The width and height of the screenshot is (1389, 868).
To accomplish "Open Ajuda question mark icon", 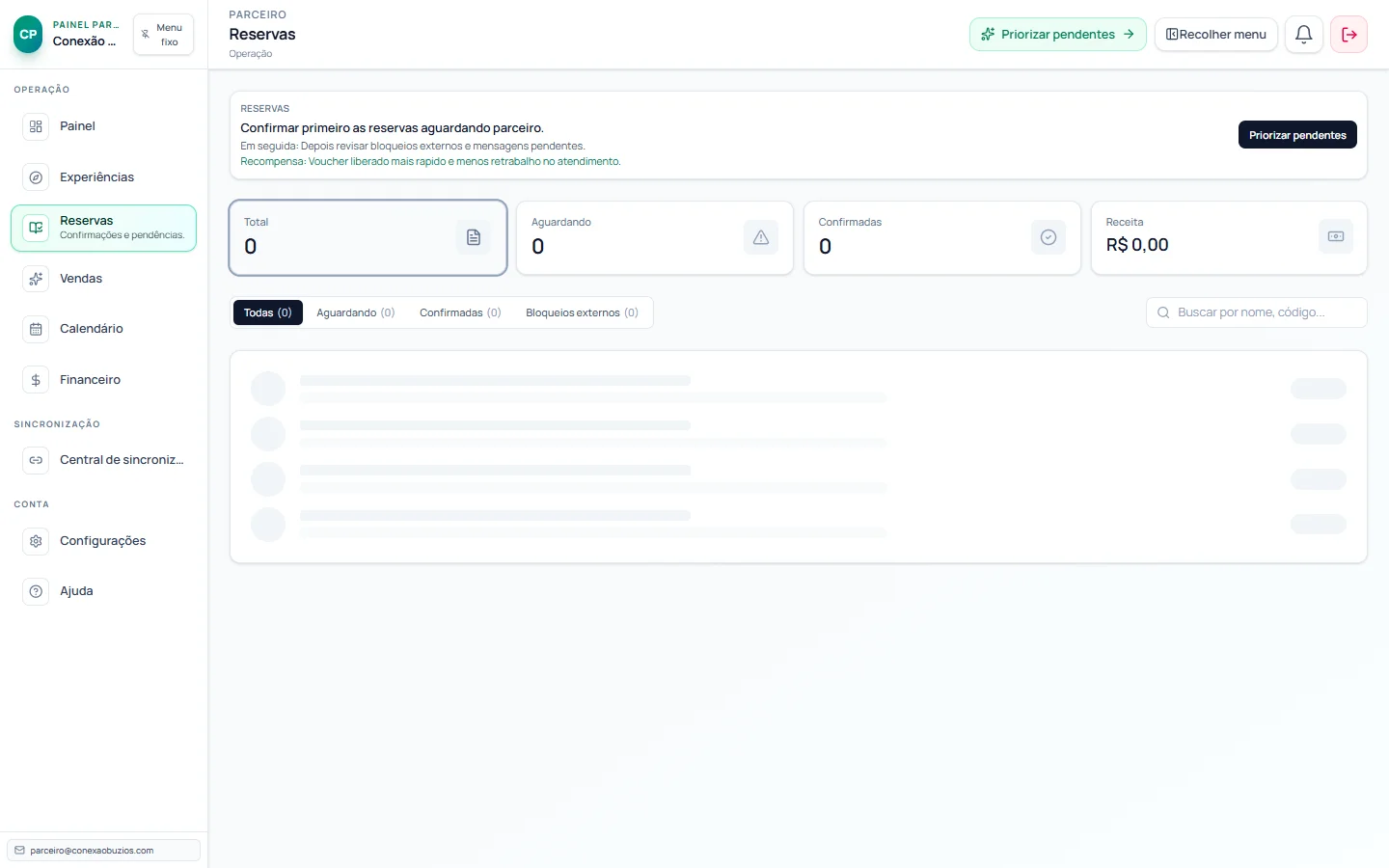I will tap(36, 591).
